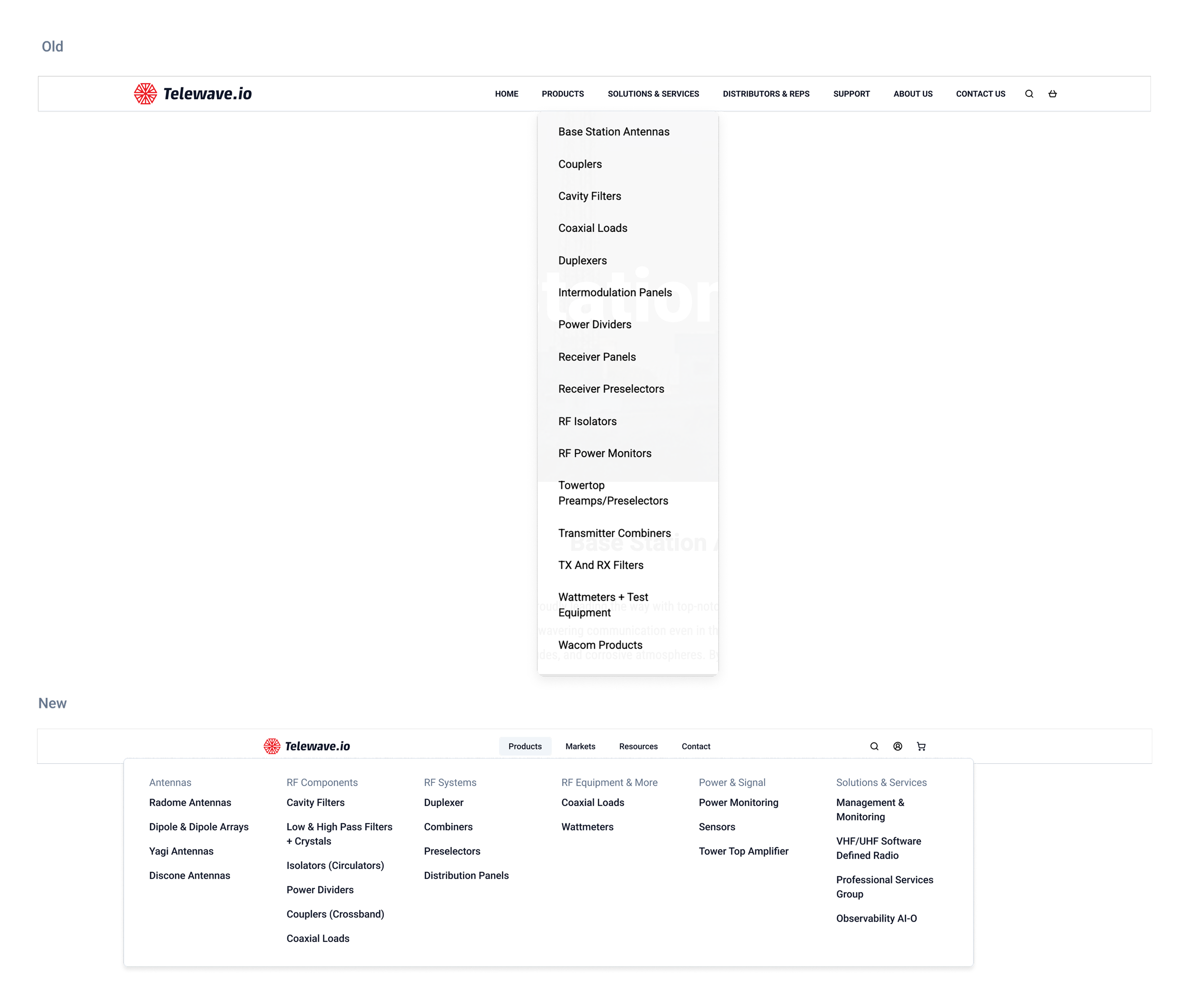Open the PRODUCTS menu in old navbar
This screenshot has width=1188, height=1008.
pos(563,94)
